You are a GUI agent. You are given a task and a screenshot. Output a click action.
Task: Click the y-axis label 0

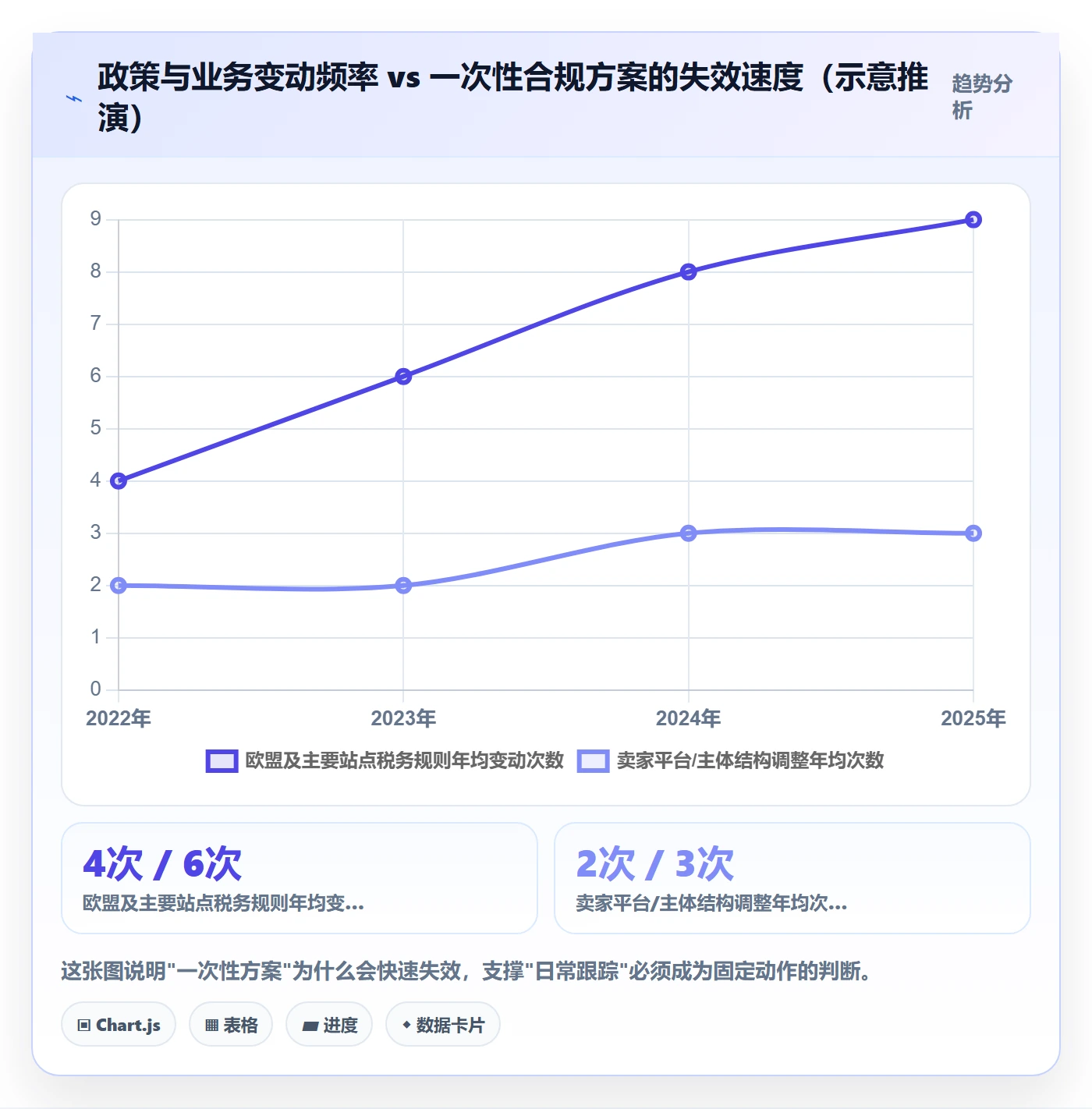click(x=95, y=689)
